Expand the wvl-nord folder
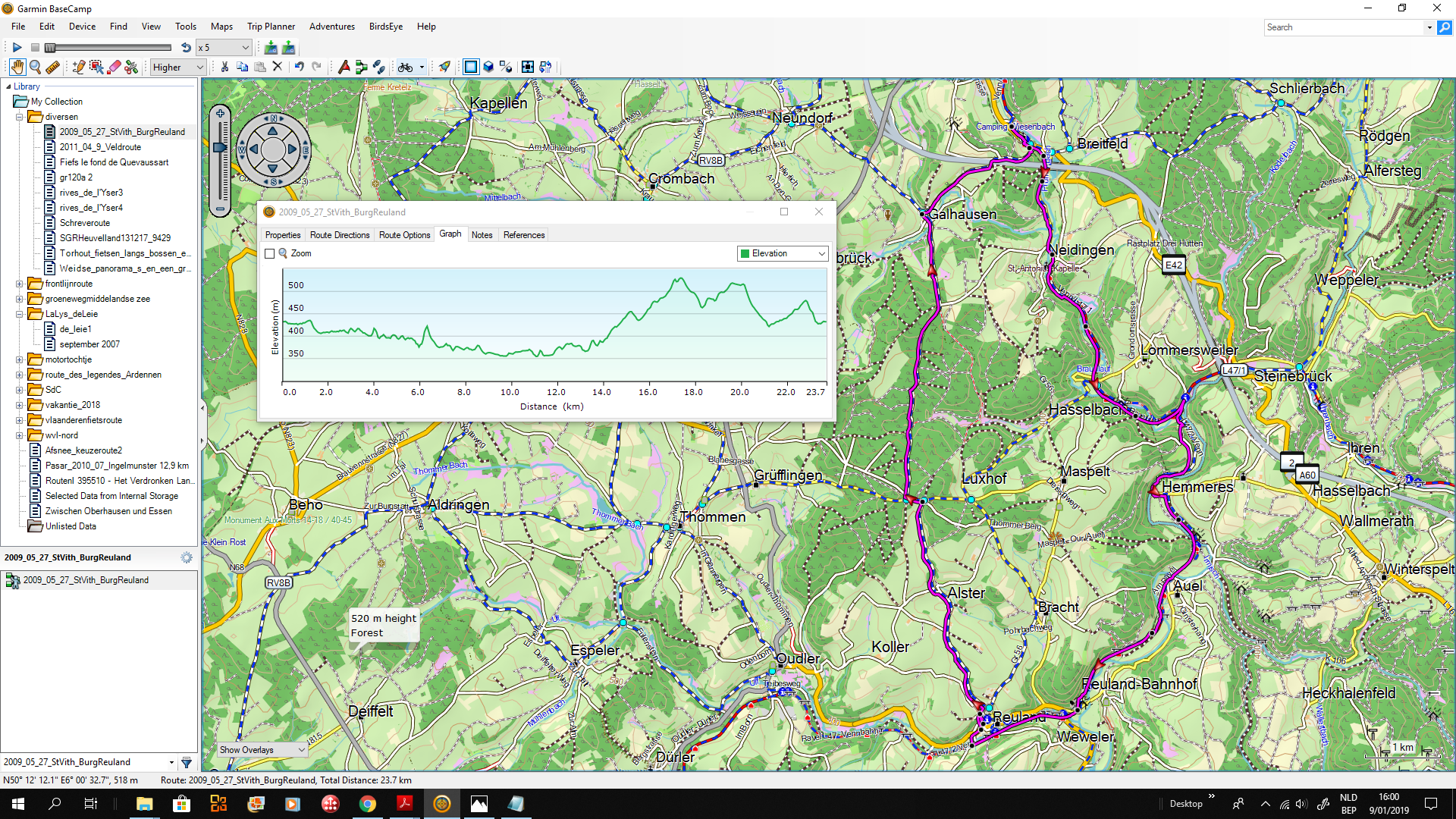Viewport: 1456px width, 819px height. [x=20, y=435]
